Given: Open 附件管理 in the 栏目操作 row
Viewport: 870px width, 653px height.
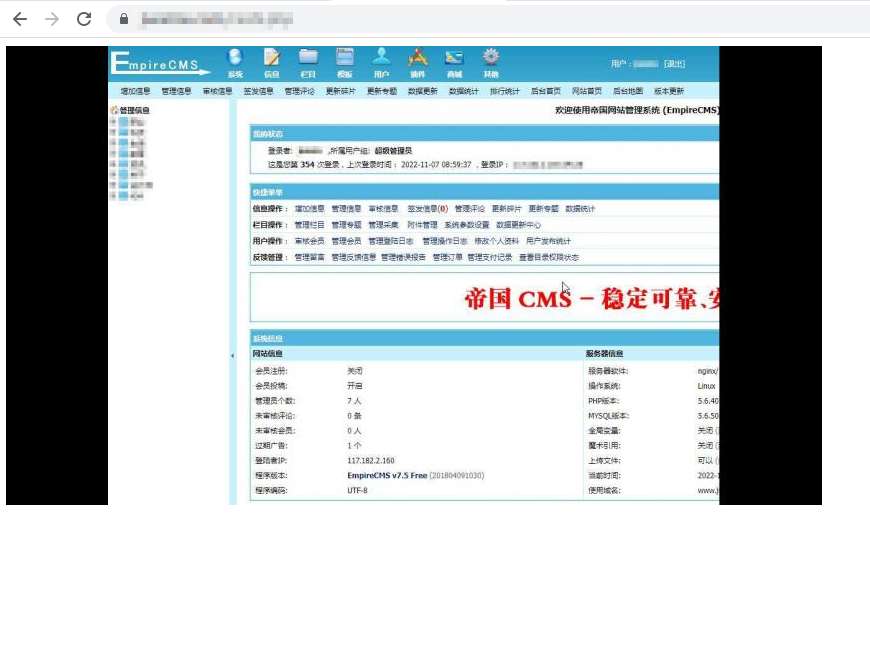Looking at the screenshot, I should coord(422,225).
